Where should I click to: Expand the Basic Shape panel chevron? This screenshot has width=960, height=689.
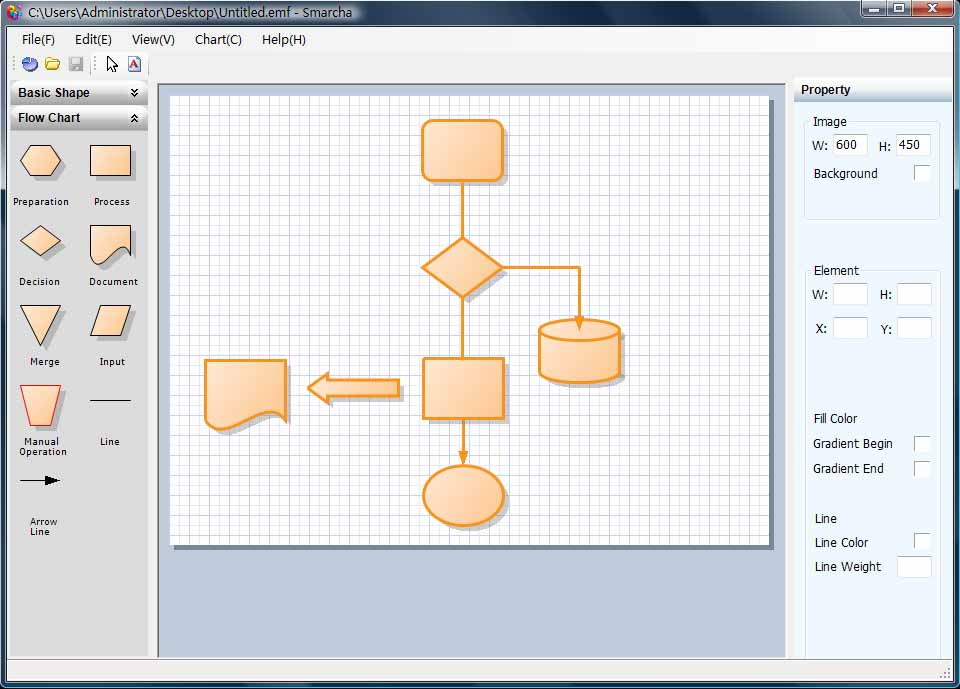[x=134, y=92]
